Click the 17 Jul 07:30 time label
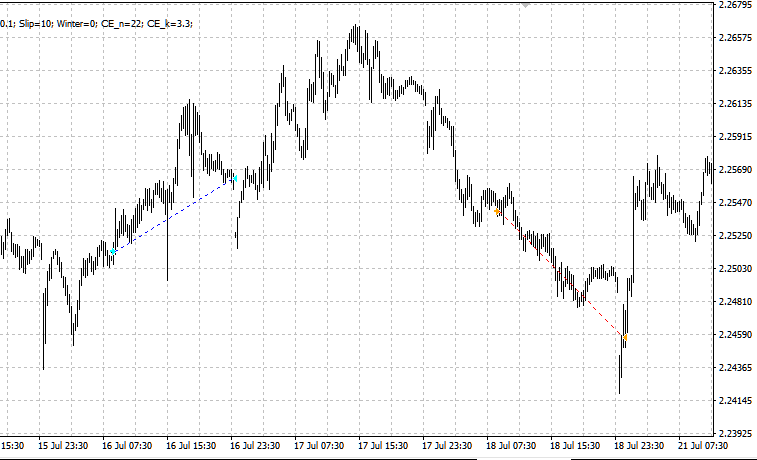 click(319, 446)
